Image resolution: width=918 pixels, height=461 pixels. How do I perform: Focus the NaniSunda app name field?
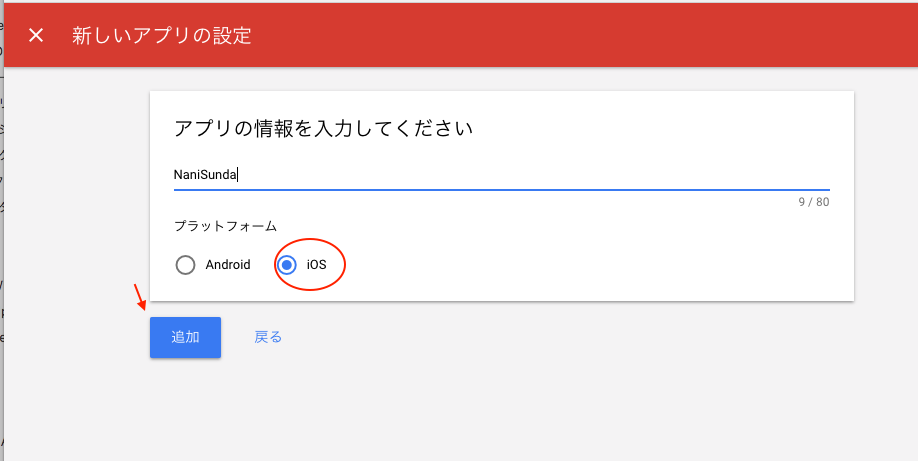(x=501, y=175)
